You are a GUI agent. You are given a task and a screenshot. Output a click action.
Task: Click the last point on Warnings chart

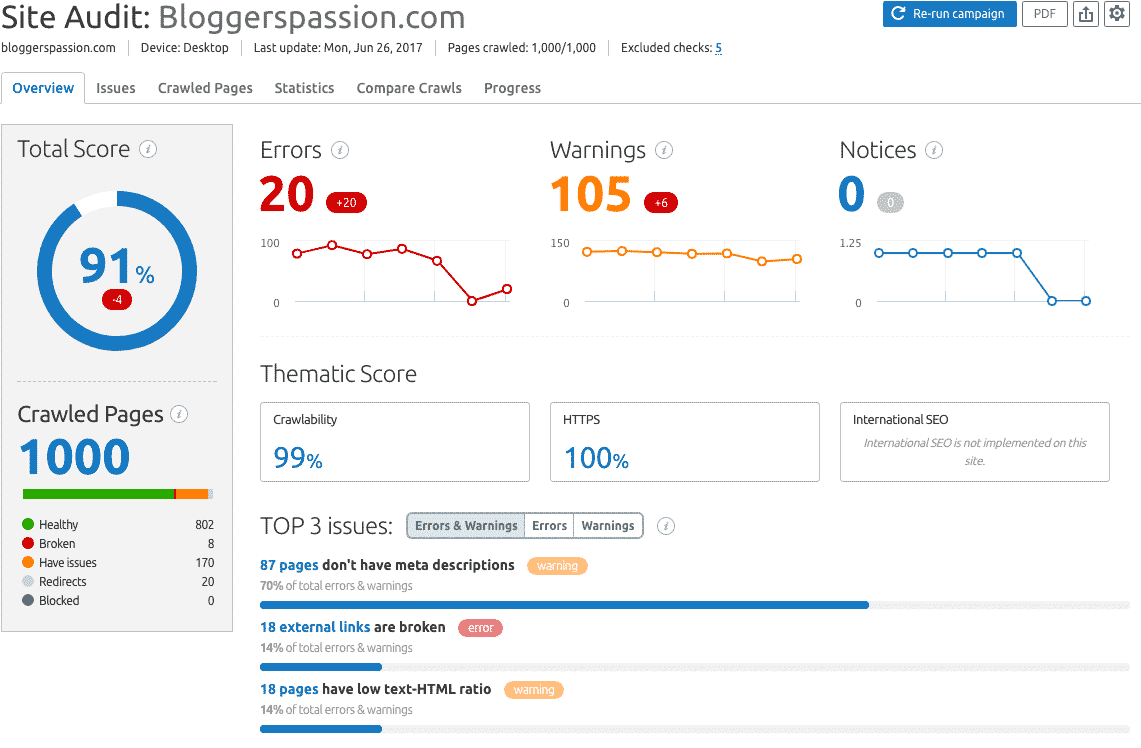pos(797,259)
